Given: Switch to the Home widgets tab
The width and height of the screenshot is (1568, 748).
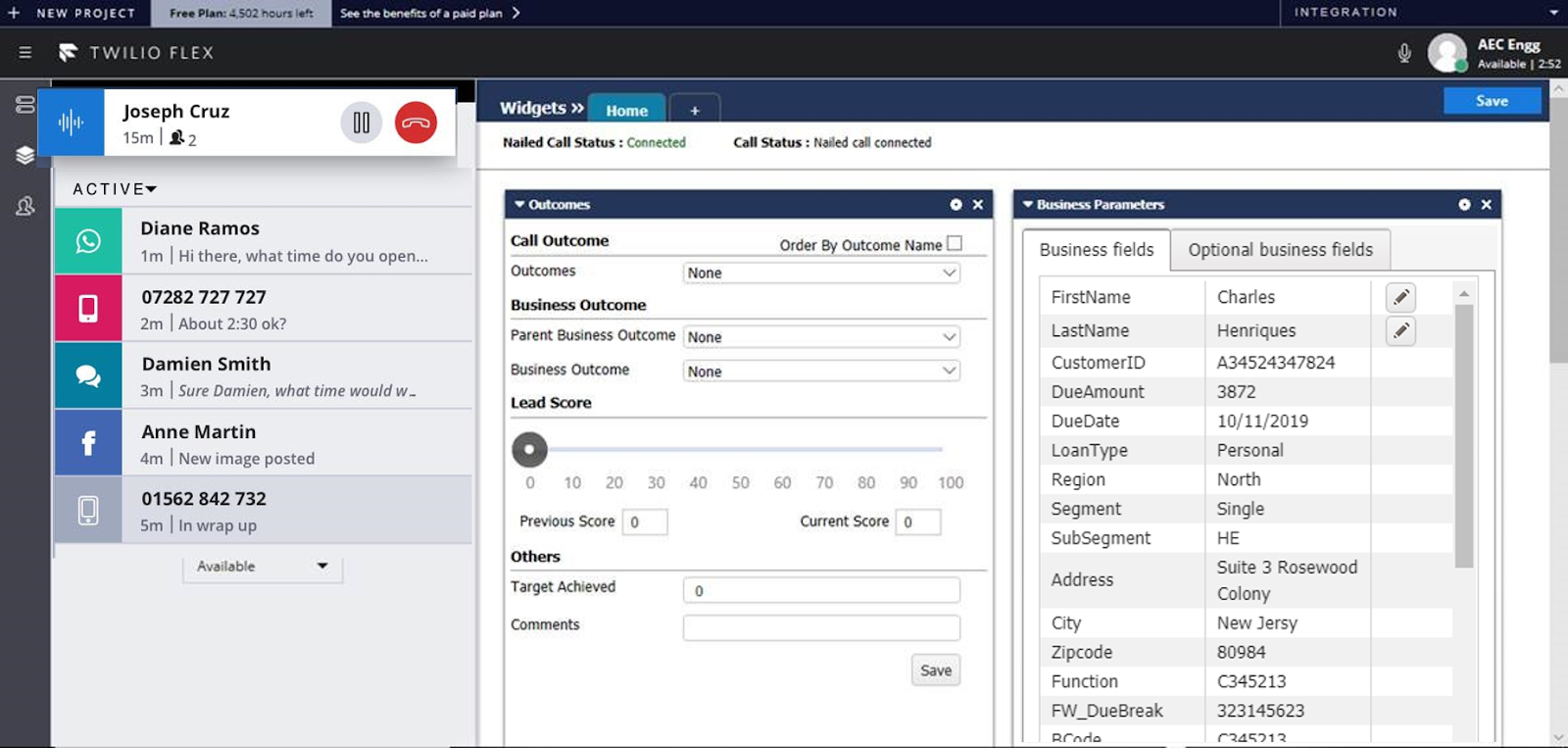Looking at the screenshot, I should (x=626, y=110).
